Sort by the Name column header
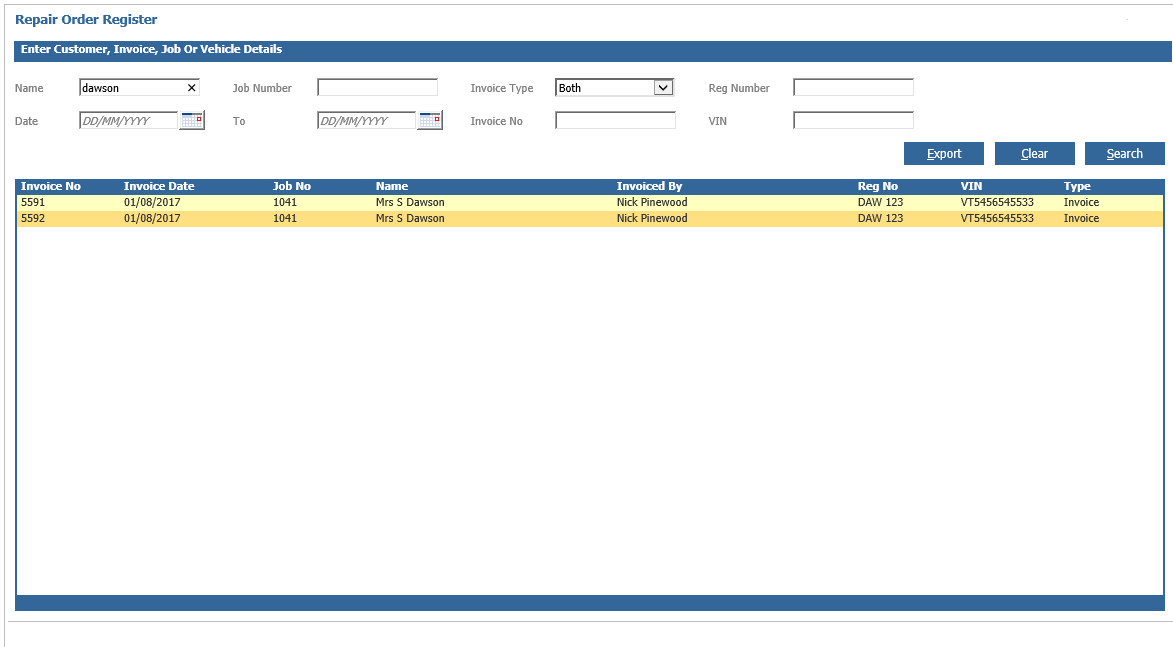 pos(392,186)
